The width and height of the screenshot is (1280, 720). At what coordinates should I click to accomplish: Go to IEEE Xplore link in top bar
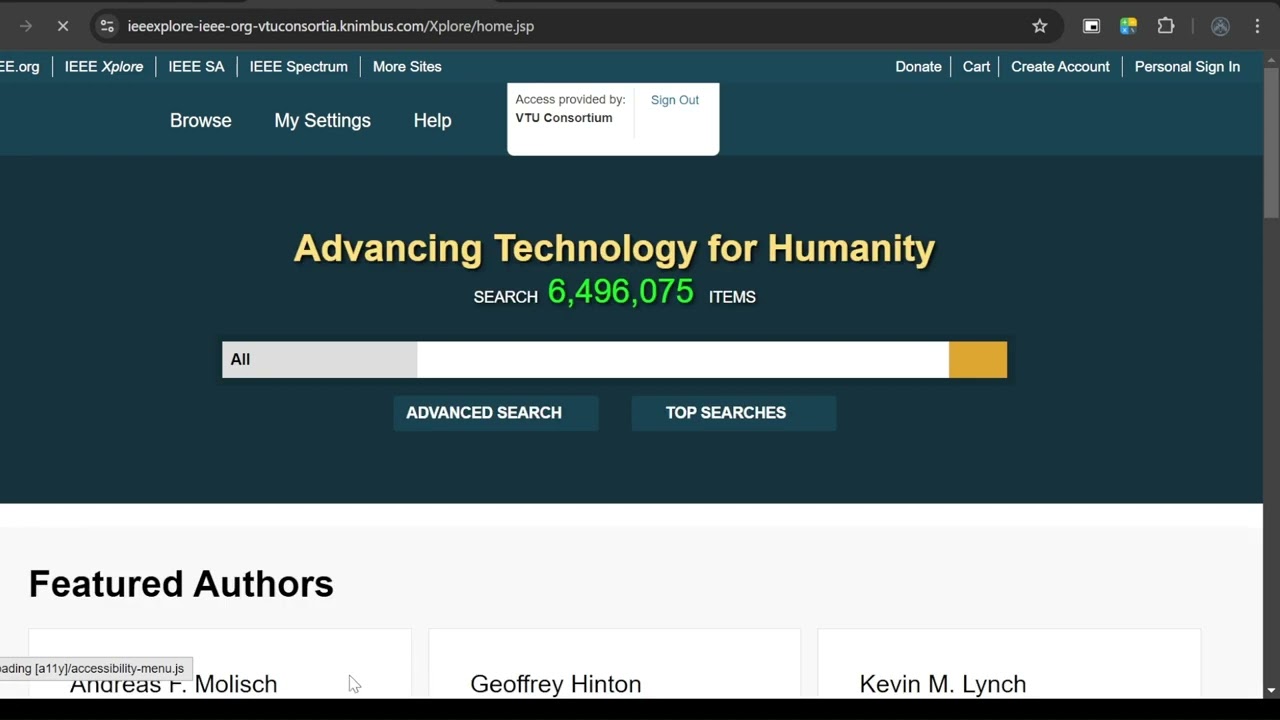click(104, 67)
